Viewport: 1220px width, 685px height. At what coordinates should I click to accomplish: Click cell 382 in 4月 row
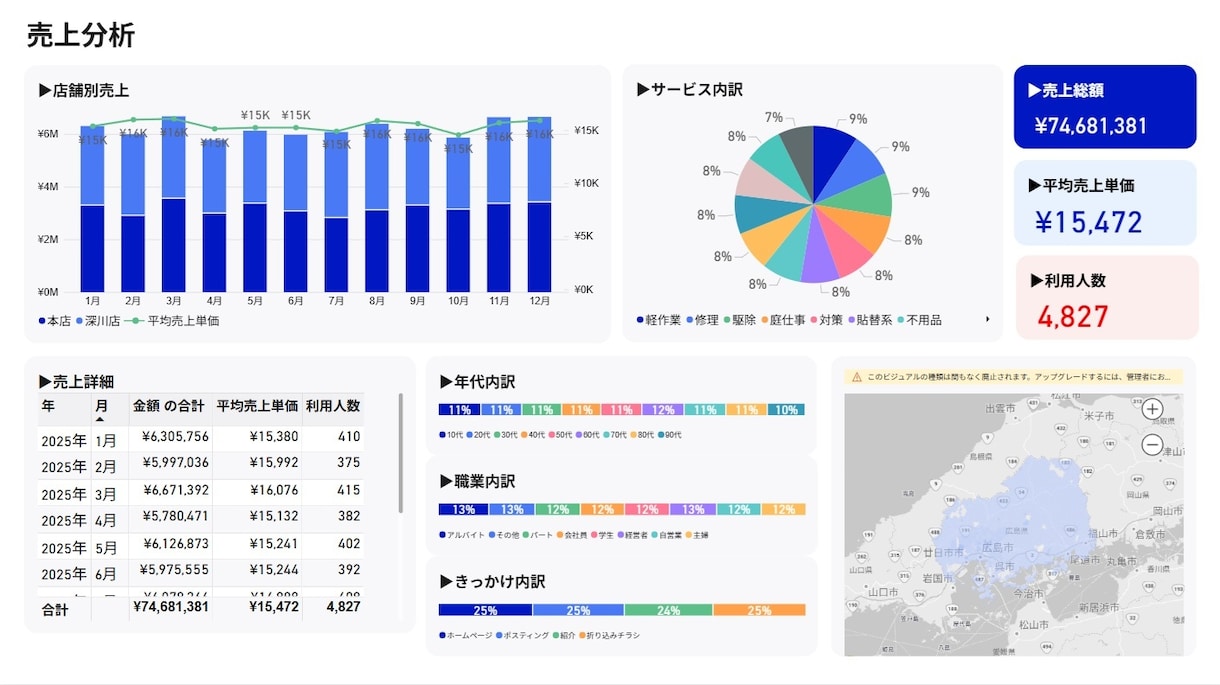point(348,516)
